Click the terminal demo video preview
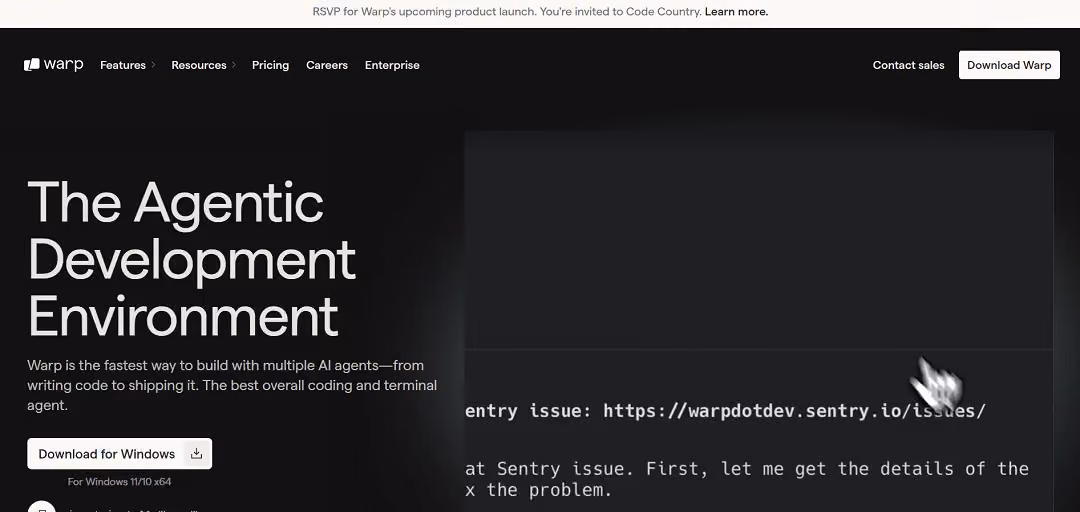Screen dimensions: 1080x512 759,321
